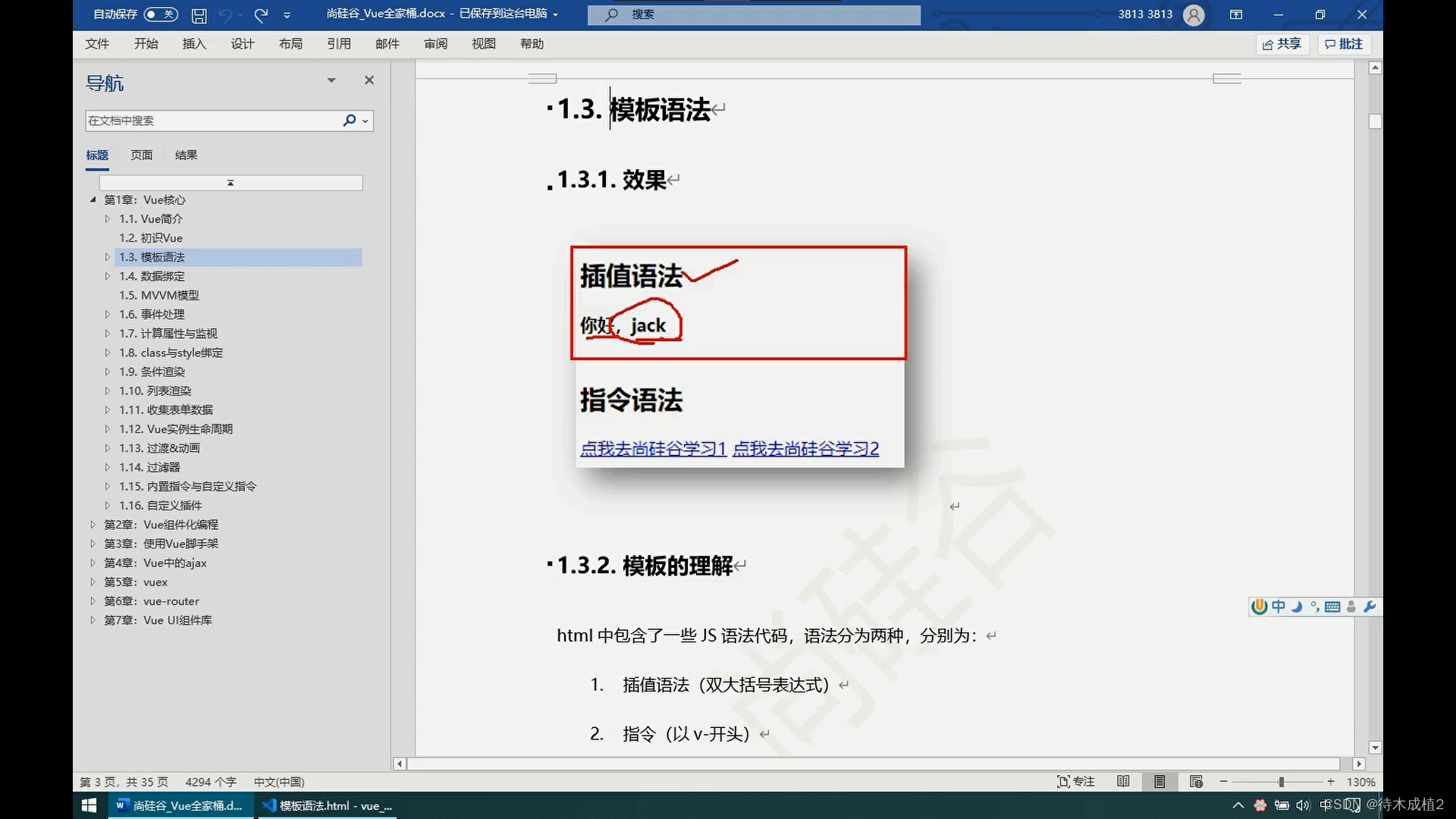Switch to the 页面 navigation tab
The image size is (1456, 819).
(x=141, y=155)
